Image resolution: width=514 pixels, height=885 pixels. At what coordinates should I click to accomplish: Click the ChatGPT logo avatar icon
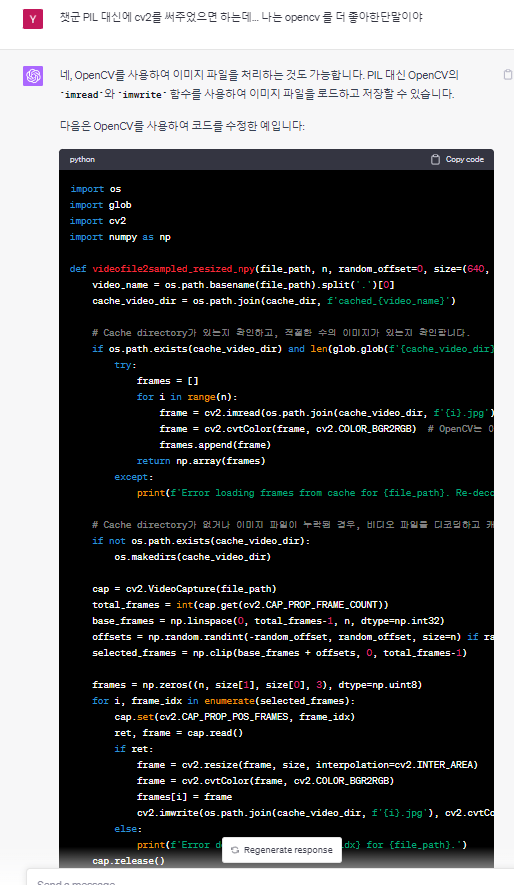(x=33, y=76)
